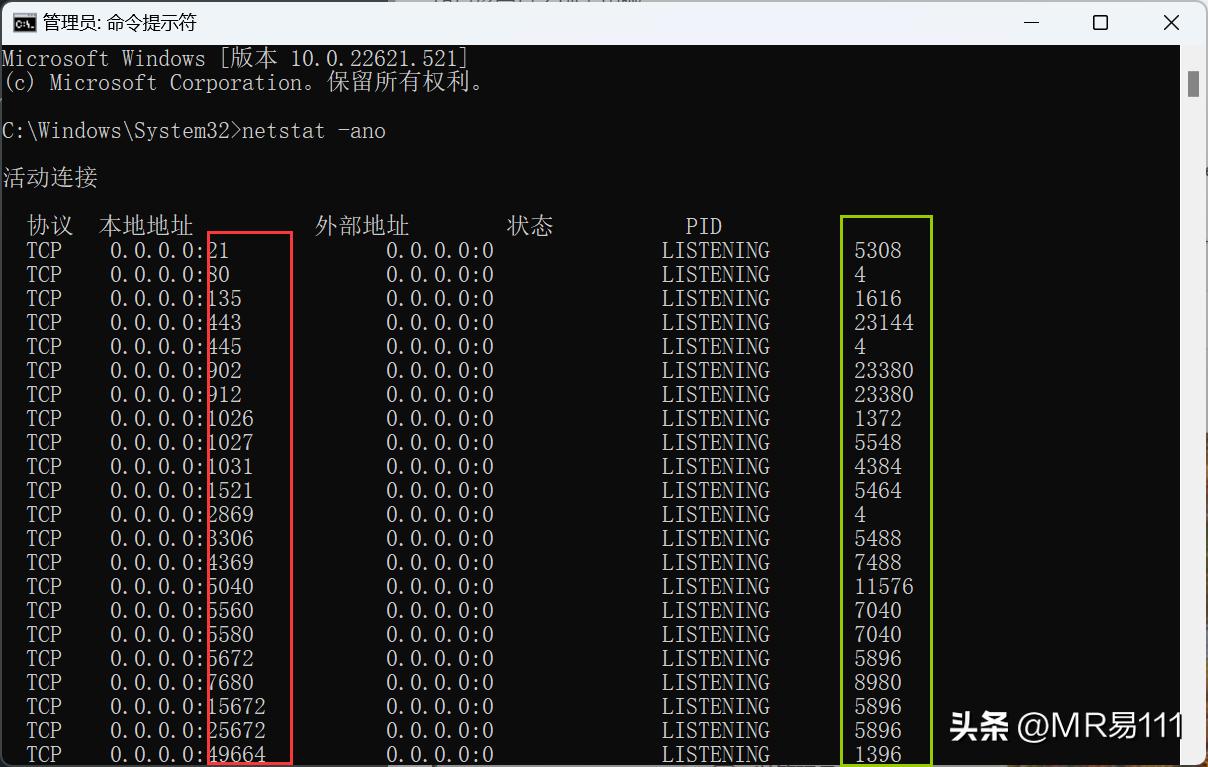
Task: Click the Microsoft Windows version line
Action: (235, 57)
